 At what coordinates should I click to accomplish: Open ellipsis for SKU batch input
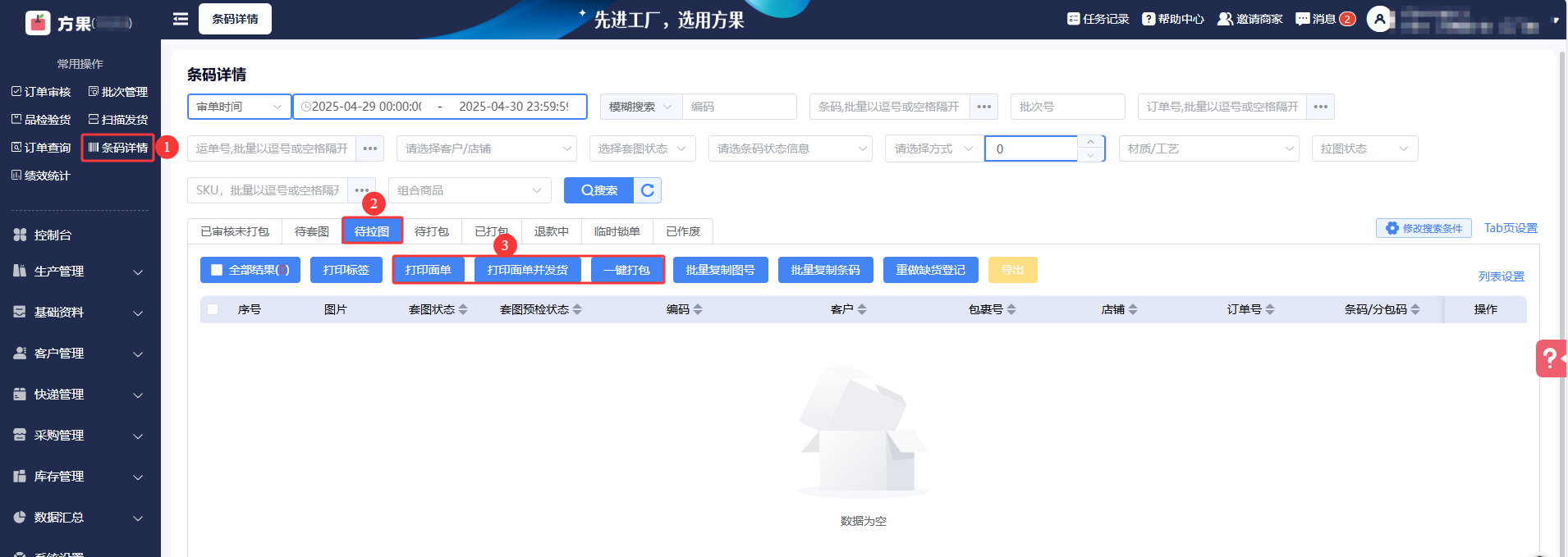[361, 190]
